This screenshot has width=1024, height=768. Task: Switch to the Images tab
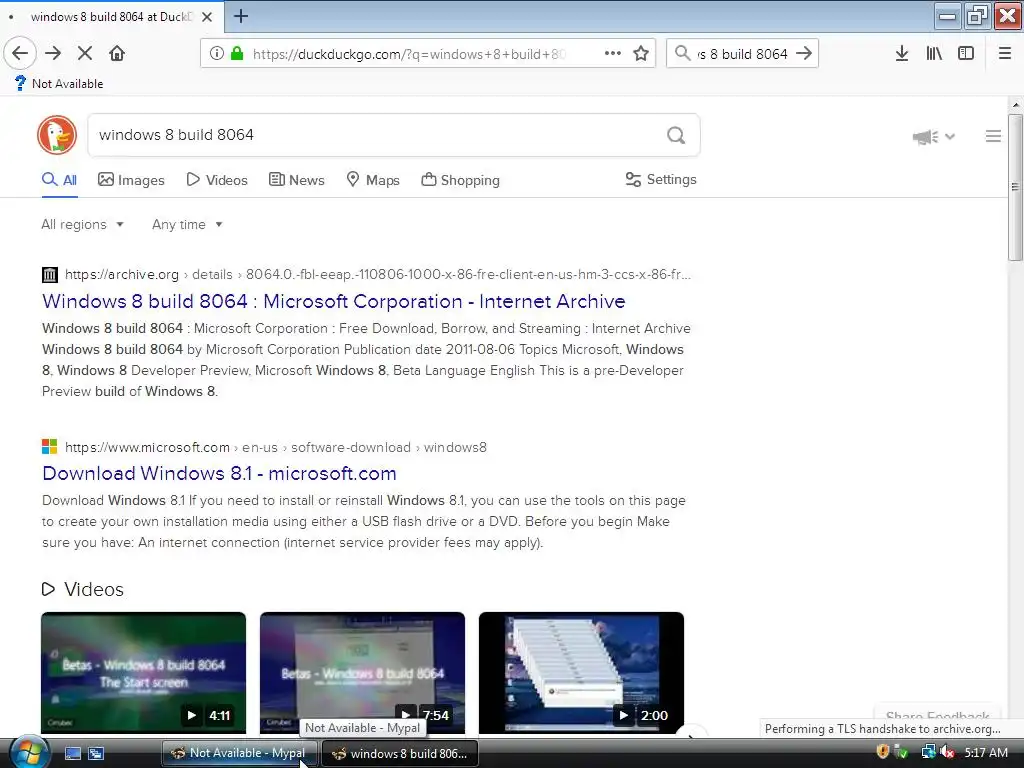tap(131, 180)
